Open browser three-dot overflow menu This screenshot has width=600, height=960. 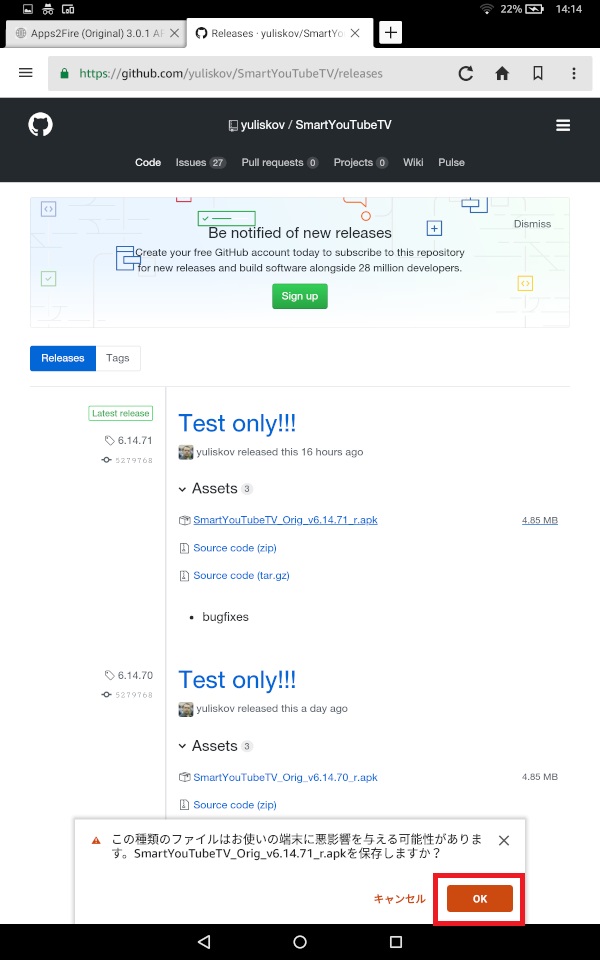tap(574, 73)
